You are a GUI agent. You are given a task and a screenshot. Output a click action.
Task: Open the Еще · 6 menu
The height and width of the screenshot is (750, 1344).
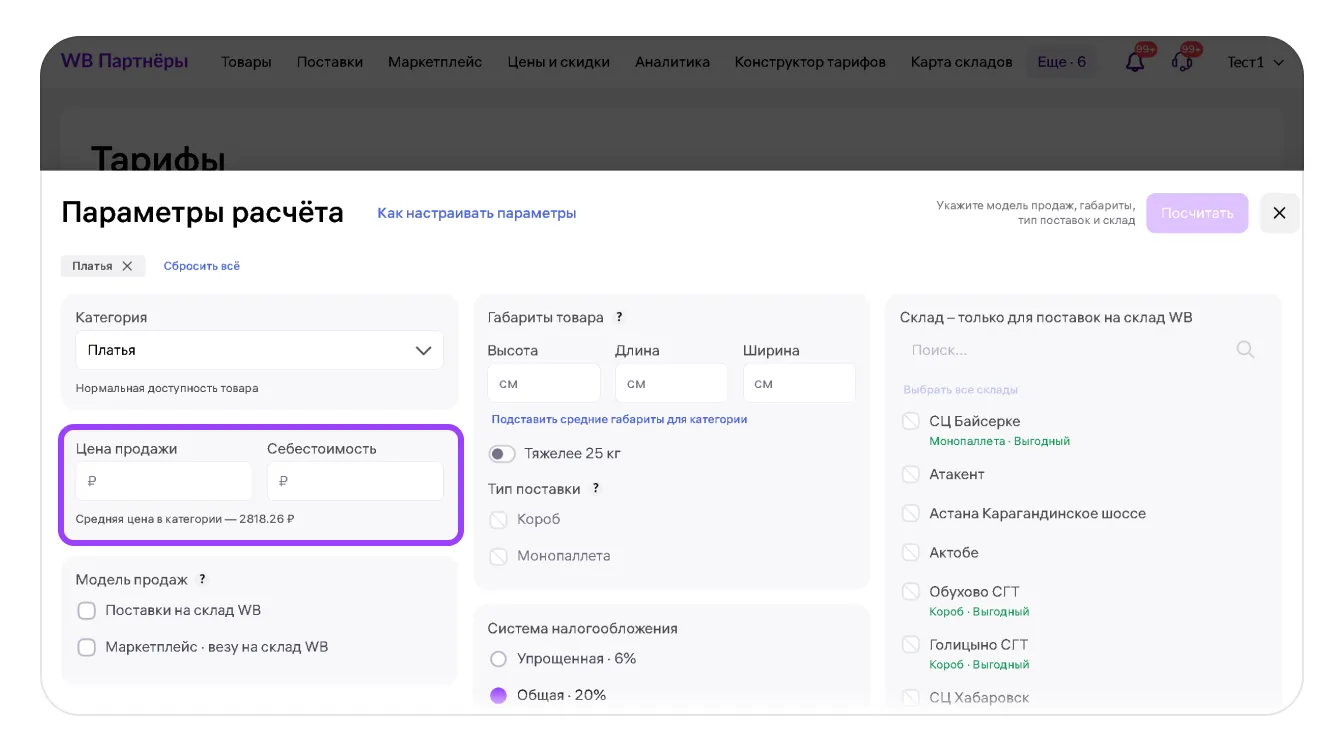tap(1062, 62)
